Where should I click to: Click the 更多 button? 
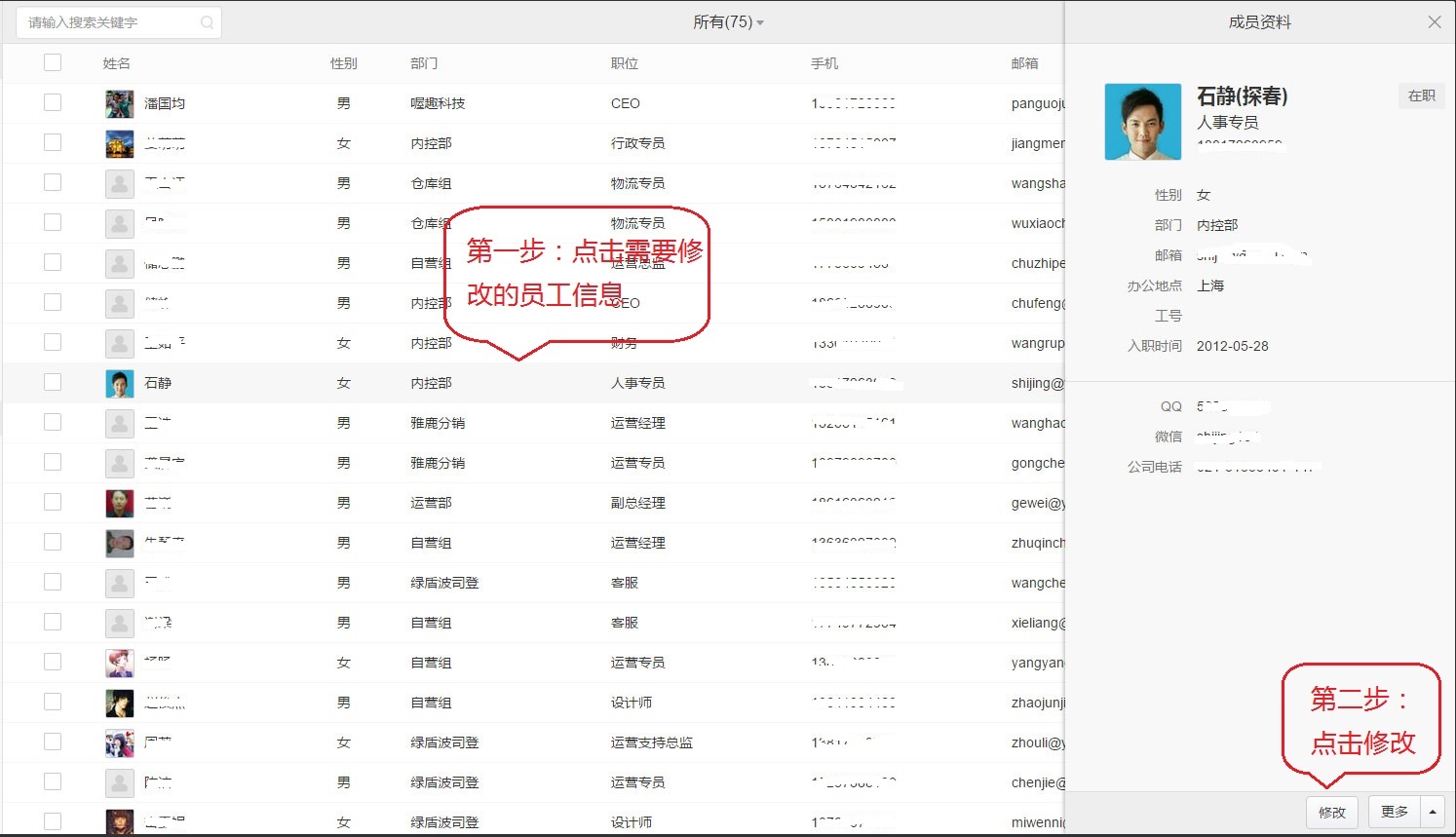click(x=1394, y=812)
